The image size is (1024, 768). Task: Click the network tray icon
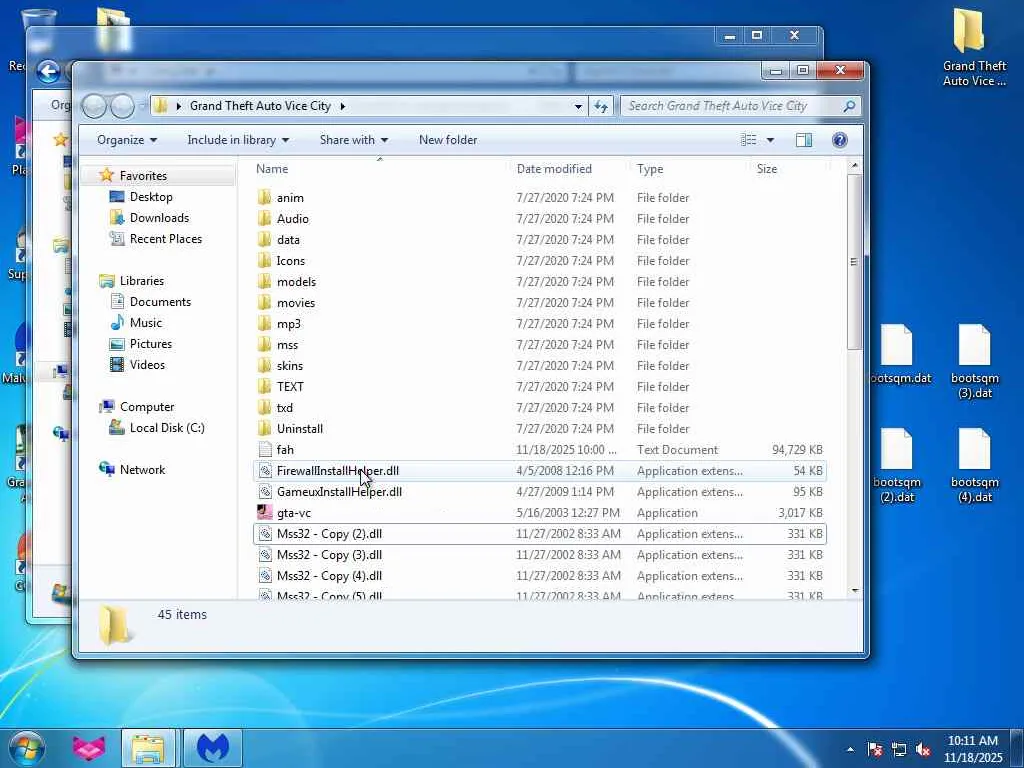click(899, 749)
